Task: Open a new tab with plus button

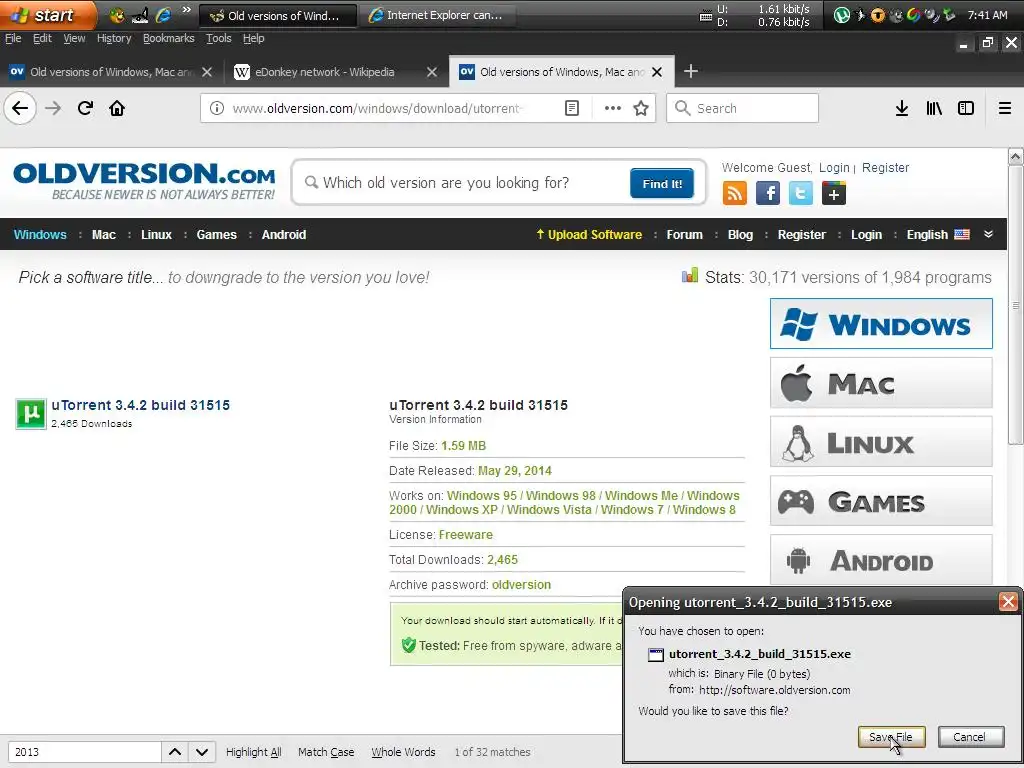Action: [x=691, y=71]
